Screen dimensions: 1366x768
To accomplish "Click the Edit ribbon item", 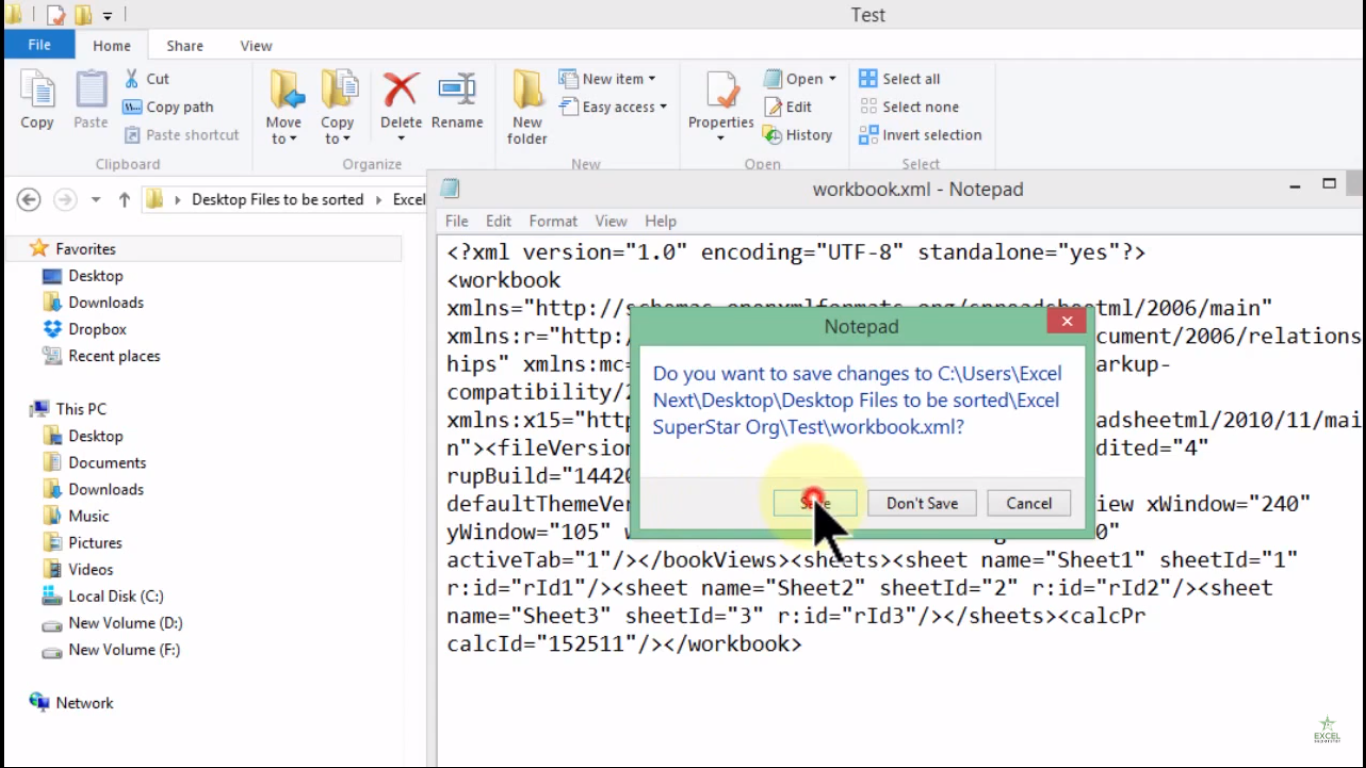I will click(788, 107).
